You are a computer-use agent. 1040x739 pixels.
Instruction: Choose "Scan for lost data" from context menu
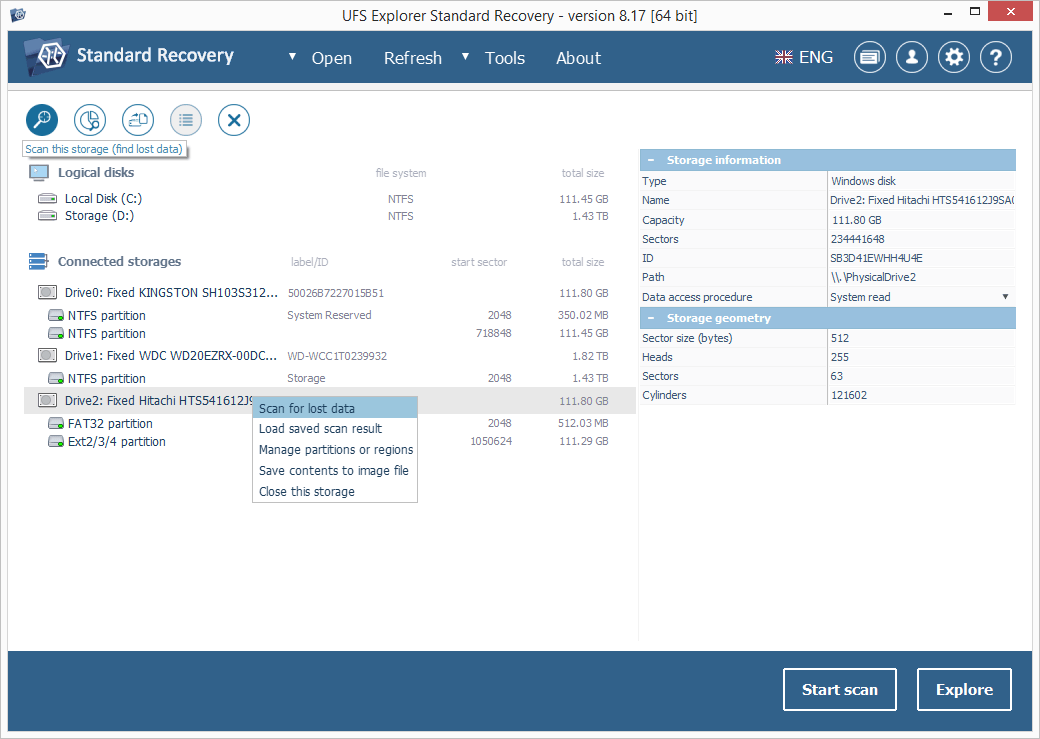307,408
